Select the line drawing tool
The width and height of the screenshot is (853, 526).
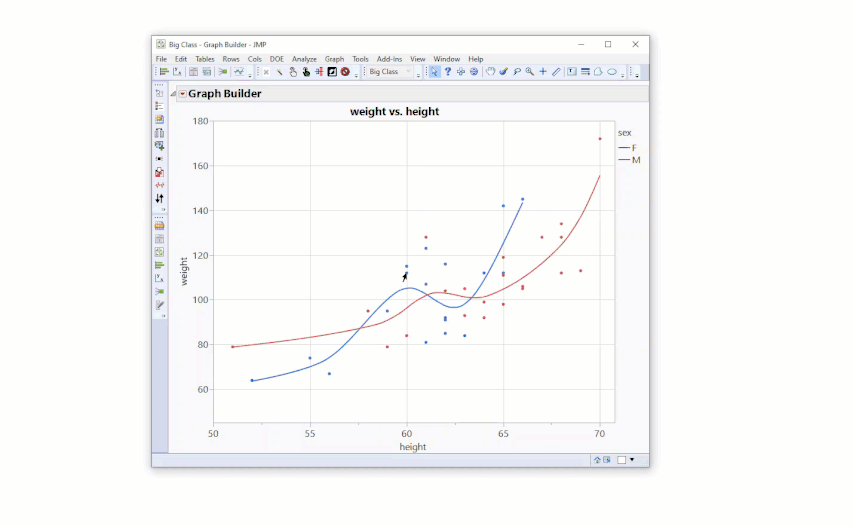pyautogui.click(x=556, y=72)
